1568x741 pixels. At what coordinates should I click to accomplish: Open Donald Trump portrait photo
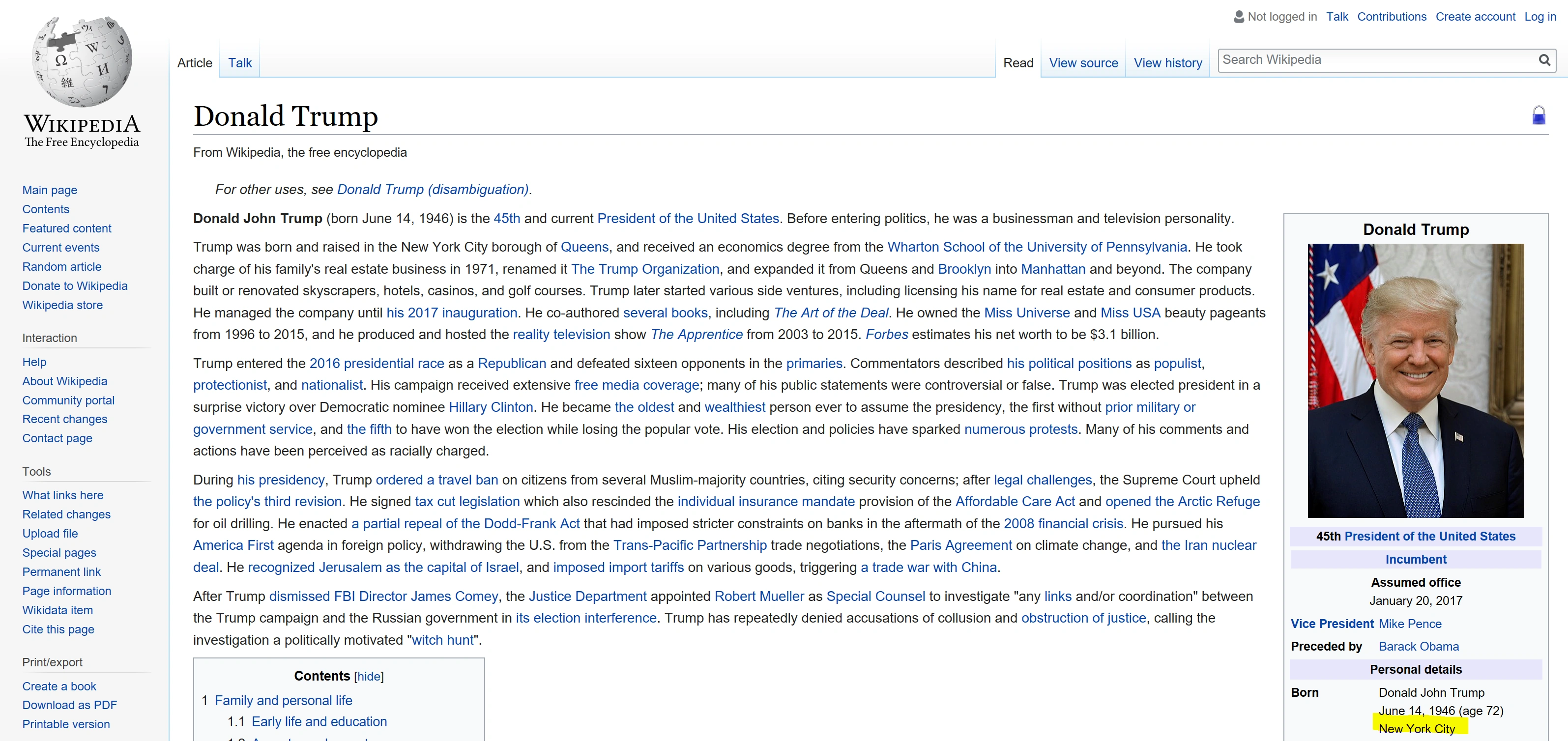click(x=1415, y=380)
